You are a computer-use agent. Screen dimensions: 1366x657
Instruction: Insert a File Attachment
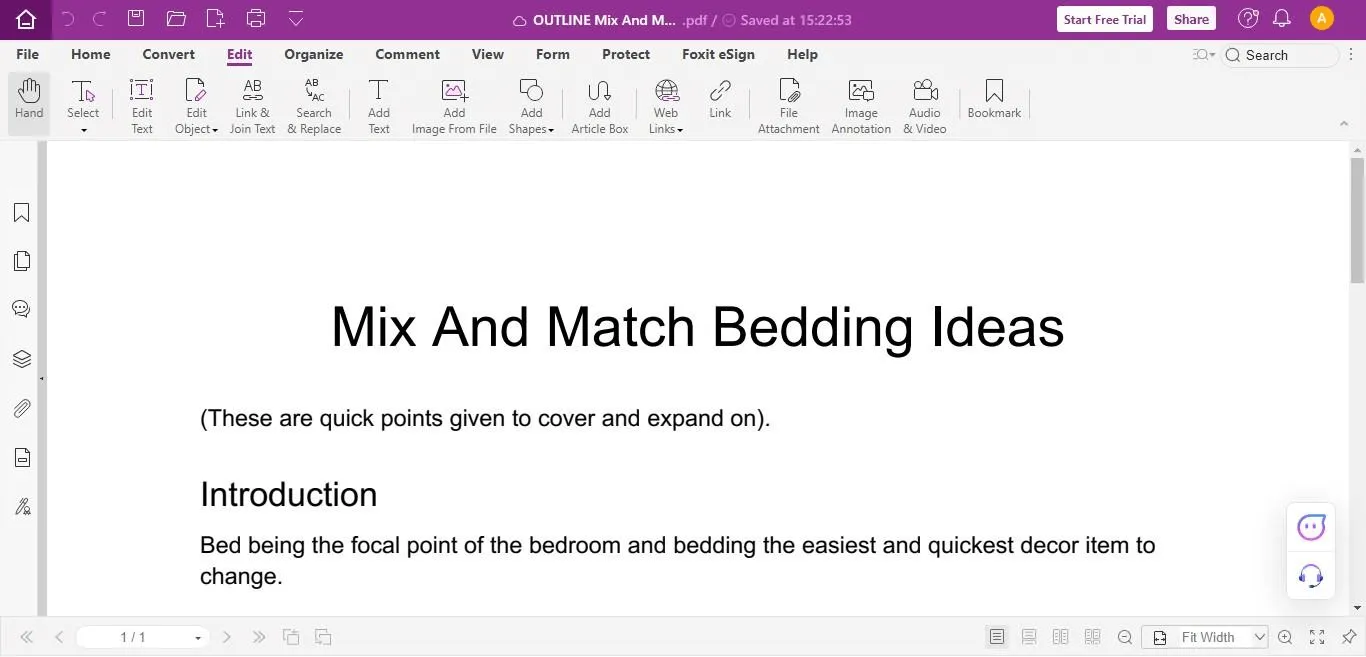click(788, 106)
